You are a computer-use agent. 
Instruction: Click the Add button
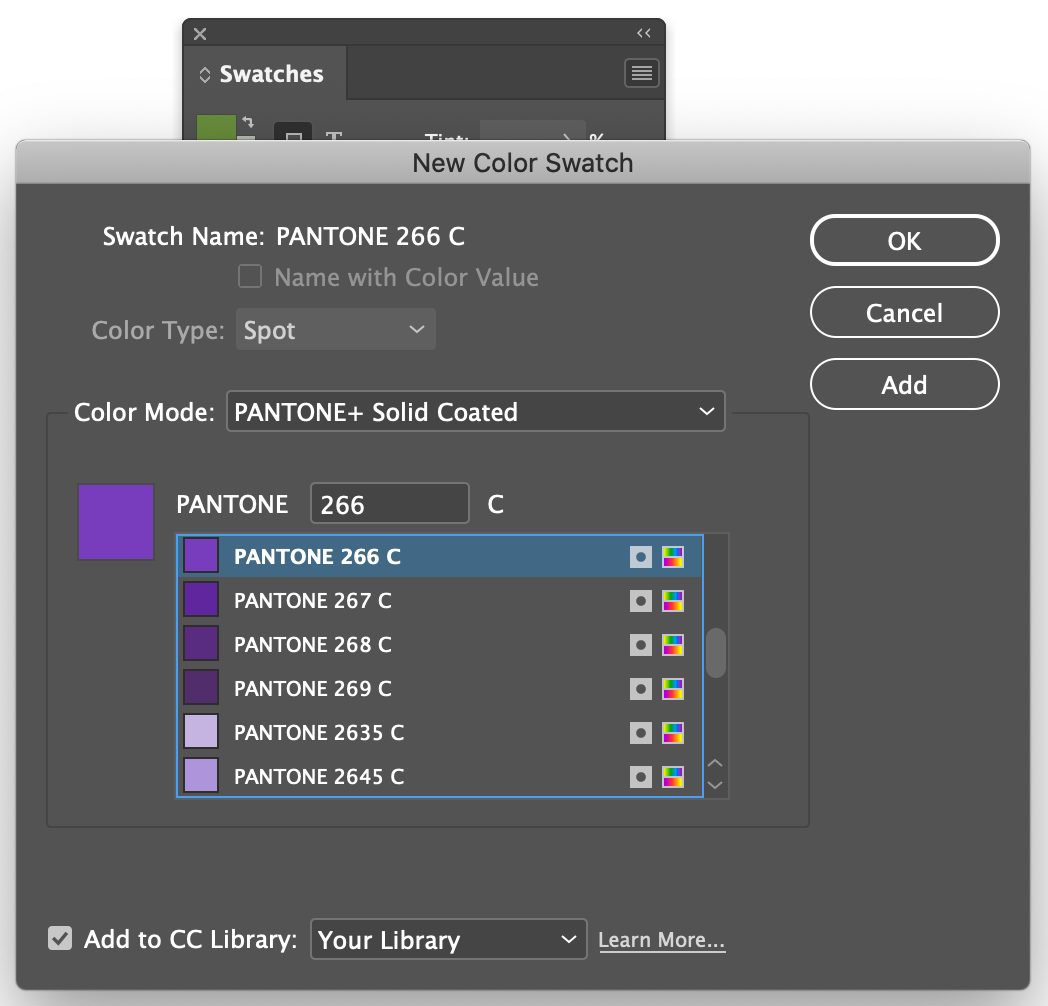pyautogui.click(x=904, y=384)
